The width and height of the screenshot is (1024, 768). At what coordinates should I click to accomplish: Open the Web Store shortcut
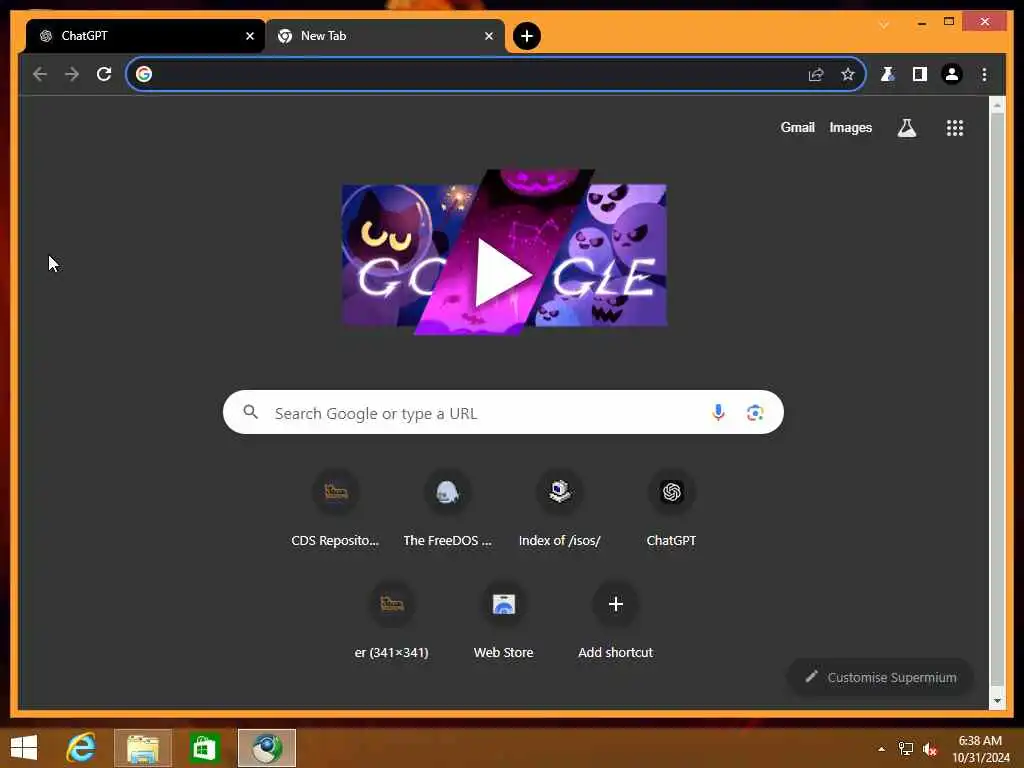pyautogui.click(x=504, y=621)
